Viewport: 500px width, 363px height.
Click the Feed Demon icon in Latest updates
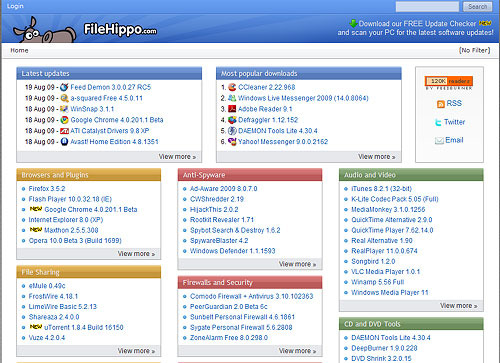[x=64, y=87]
